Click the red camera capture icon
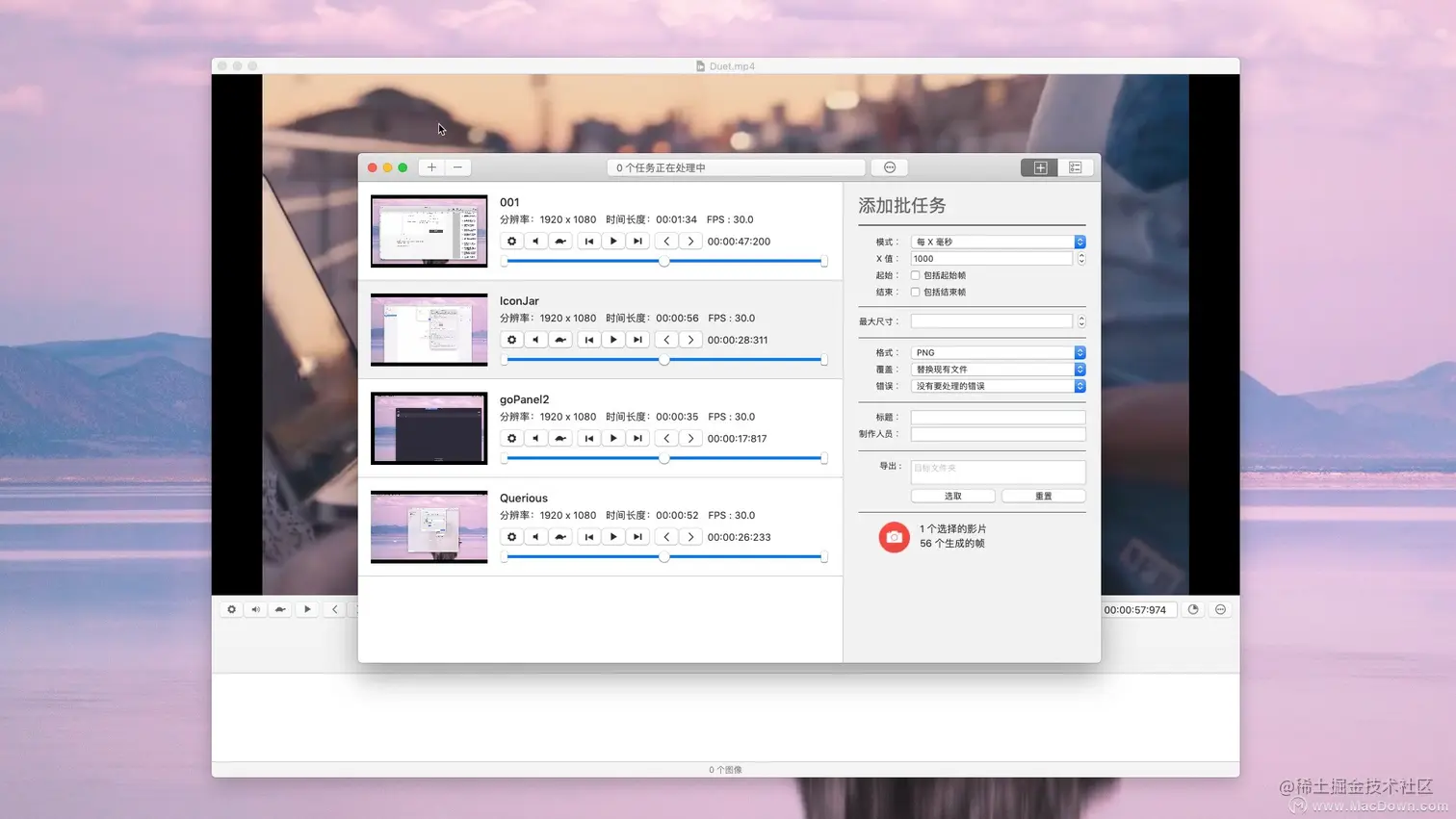Screen dimensions: 1456x819 (894, 537)
